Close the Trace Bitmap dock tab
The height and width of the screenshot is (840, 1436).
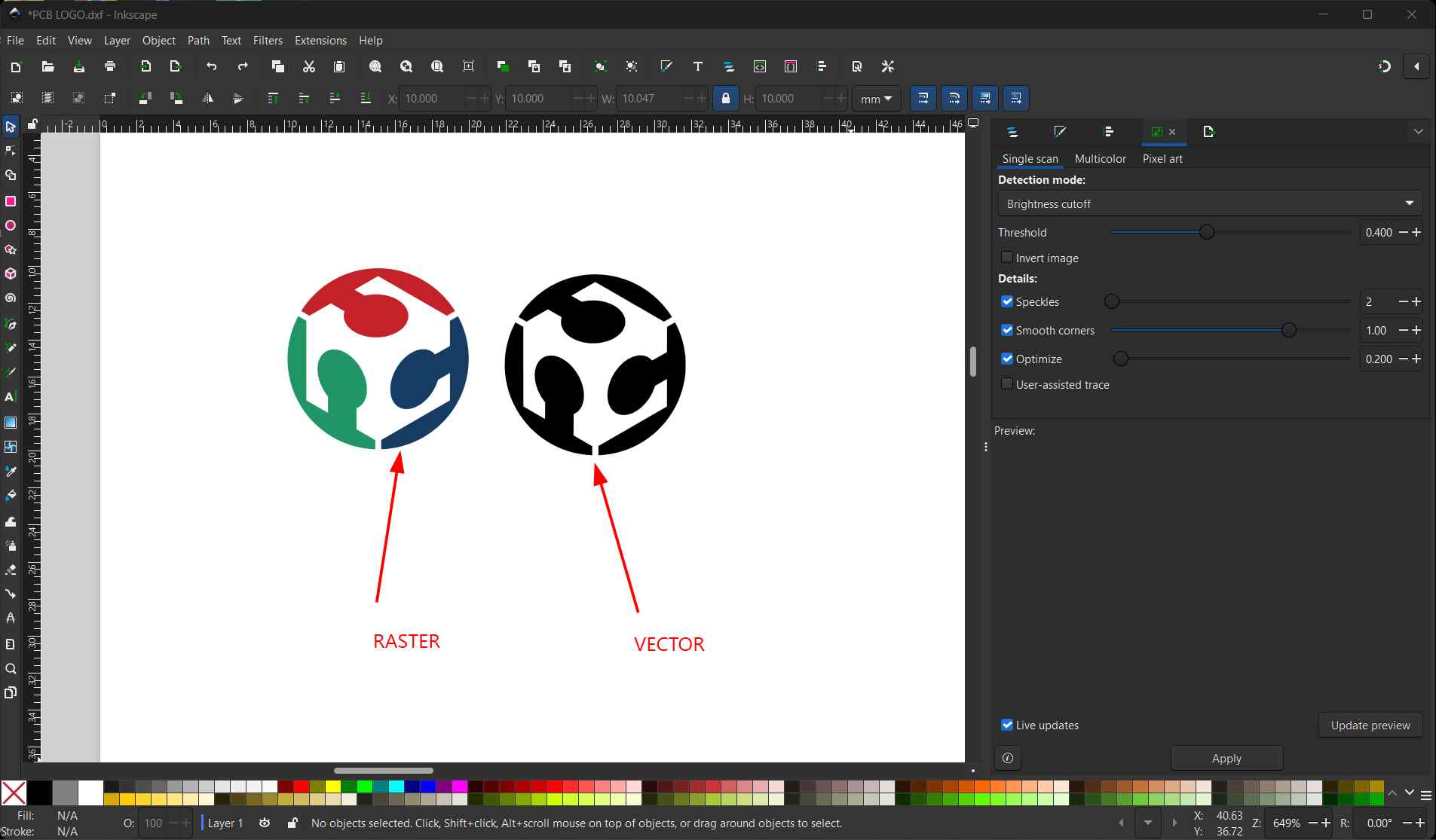click(1172, 132)
